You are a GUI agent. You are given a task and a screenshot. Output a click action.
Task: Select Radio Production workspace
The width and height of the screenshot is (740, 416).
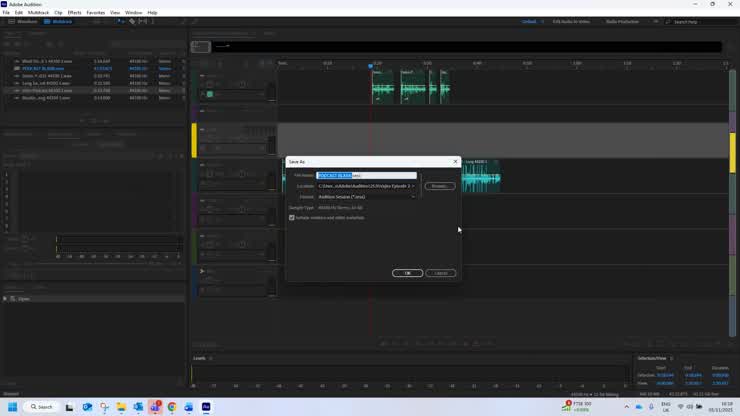(x=622, y=22)
